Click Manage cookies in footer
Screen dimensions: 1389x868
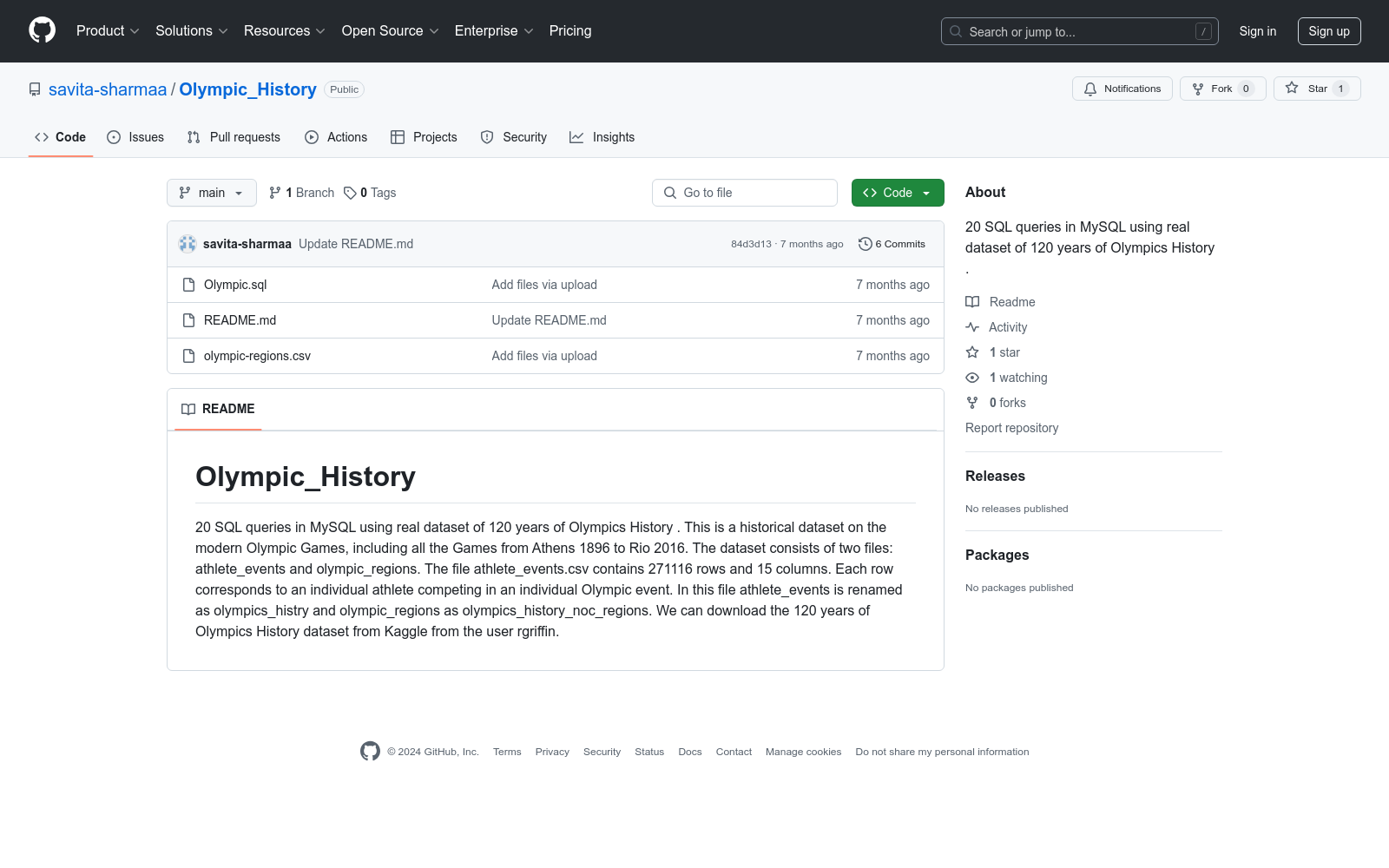(x=803, y=752)
